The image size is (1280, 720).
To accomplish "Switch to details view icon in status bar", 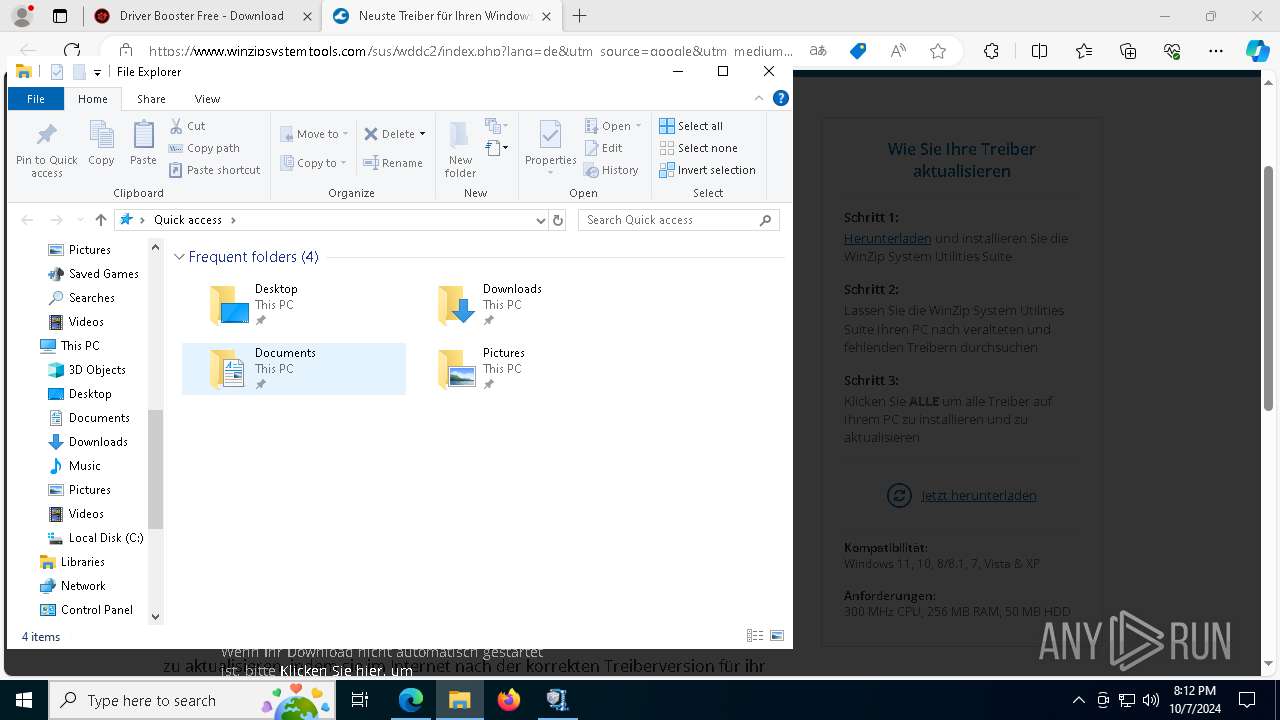I will (x=755, y=636).
